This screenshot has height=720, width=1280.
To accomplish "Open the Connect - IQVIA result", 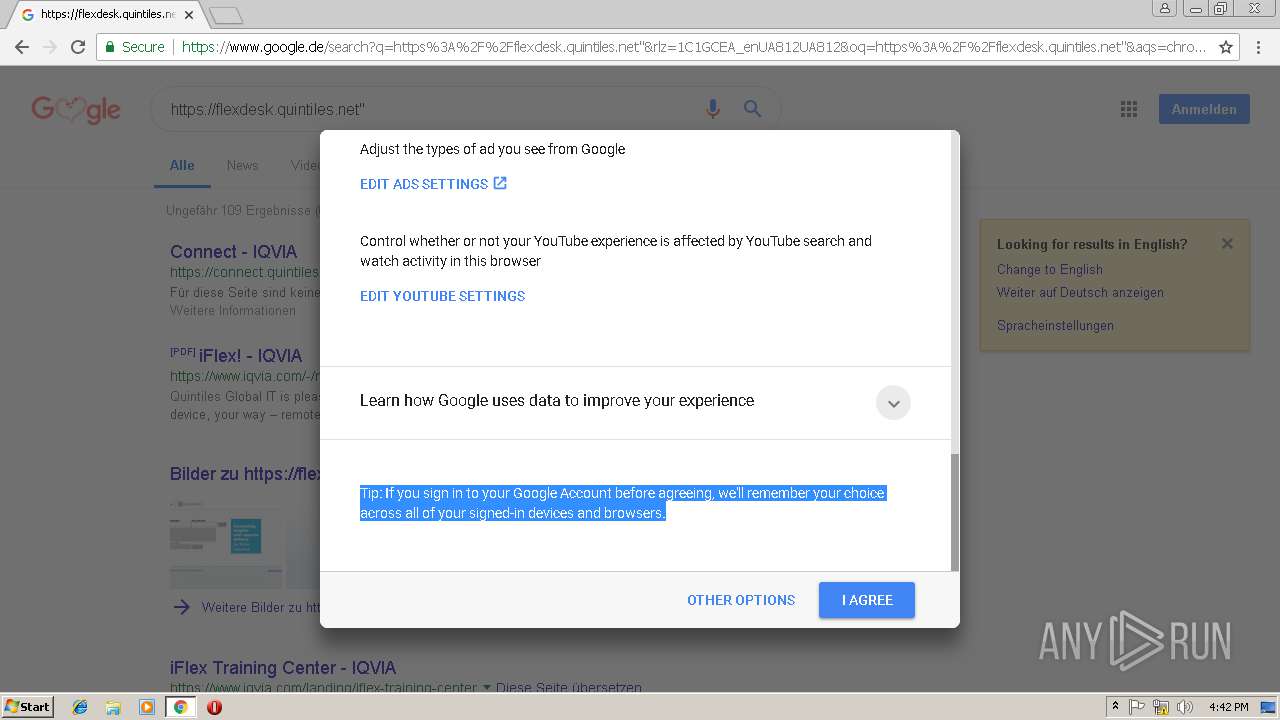I will tap(233, 252).
